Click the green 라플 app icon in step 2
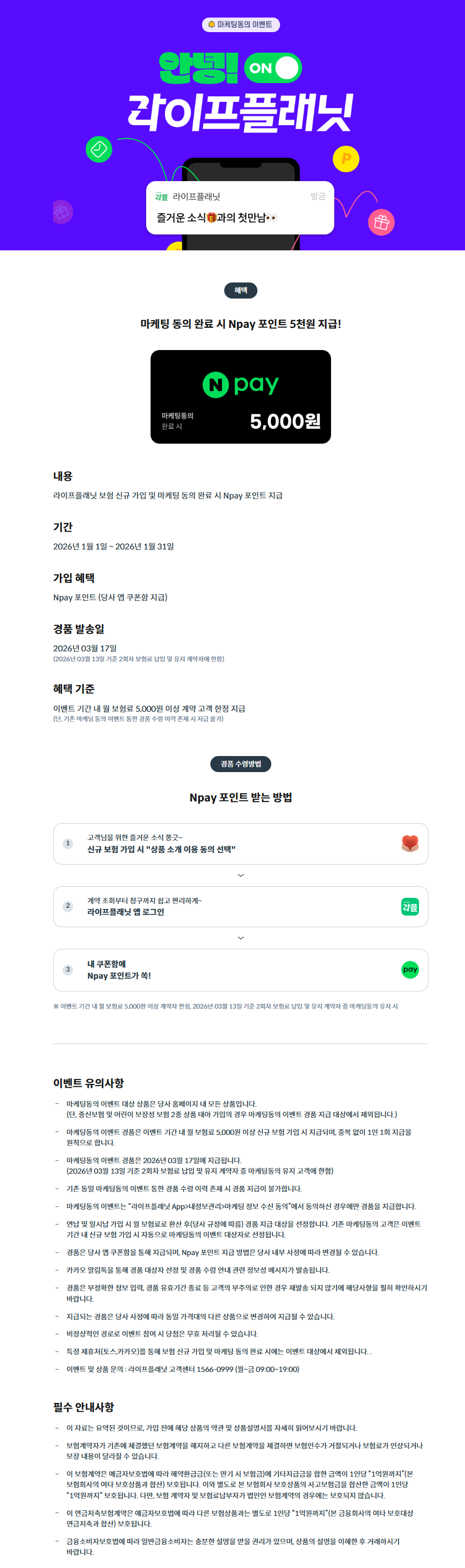Image resolution: width=465 pixels, height=1568 pixels. click(x=410, y=906)
